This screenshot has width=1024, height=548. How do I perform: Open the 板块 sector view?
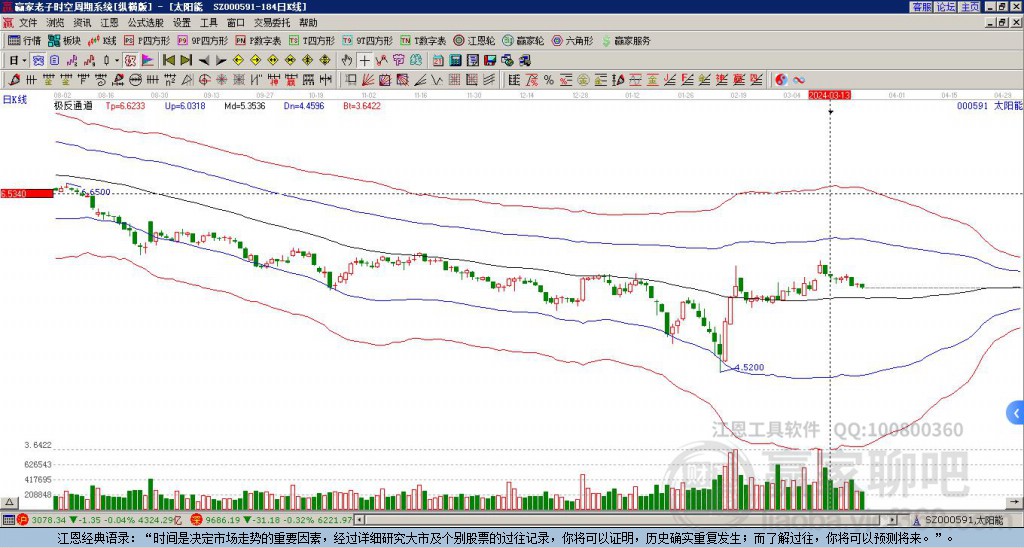[x=64, y=40]
